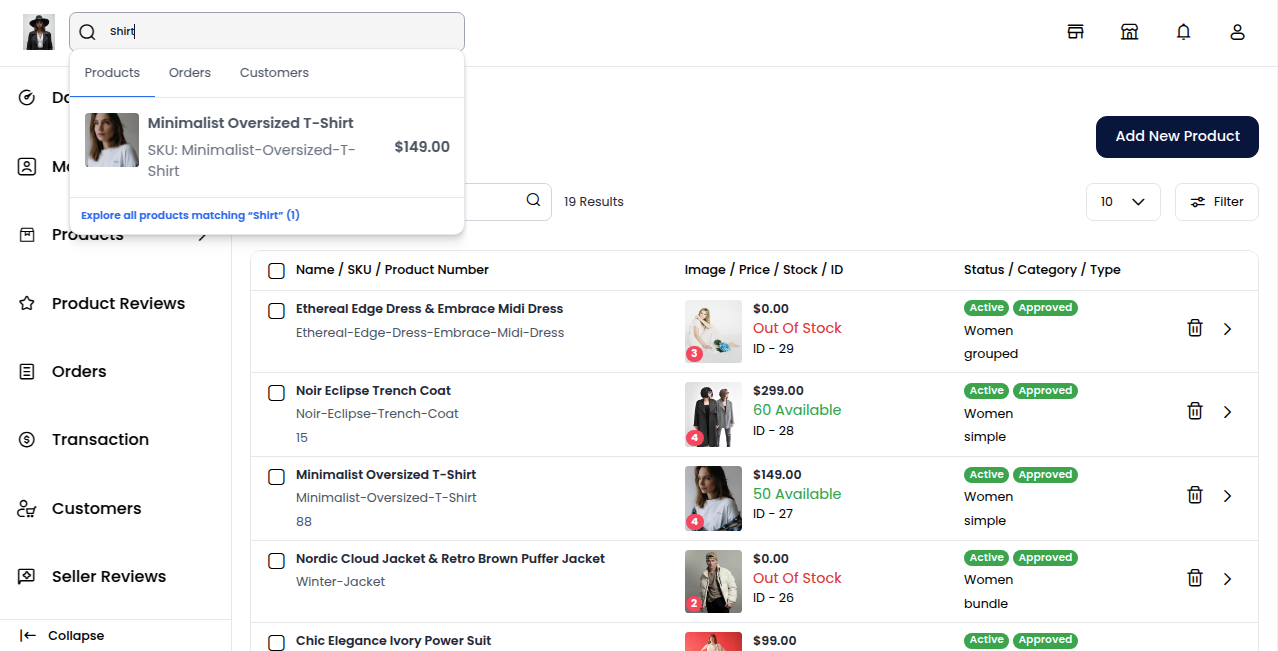Select the header checkbox to select all products
Image resolution: width=1278 pixels, height=651 pixels.
[x=276, y=270]
